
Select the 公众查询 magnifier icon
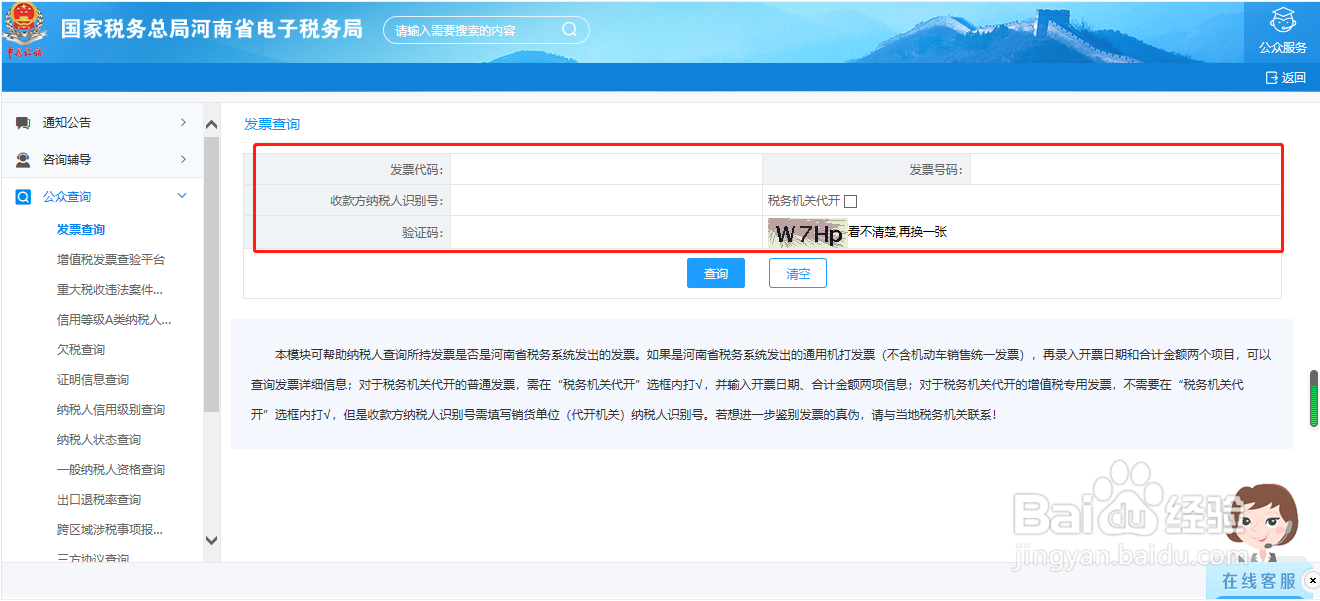click(23, 196)
